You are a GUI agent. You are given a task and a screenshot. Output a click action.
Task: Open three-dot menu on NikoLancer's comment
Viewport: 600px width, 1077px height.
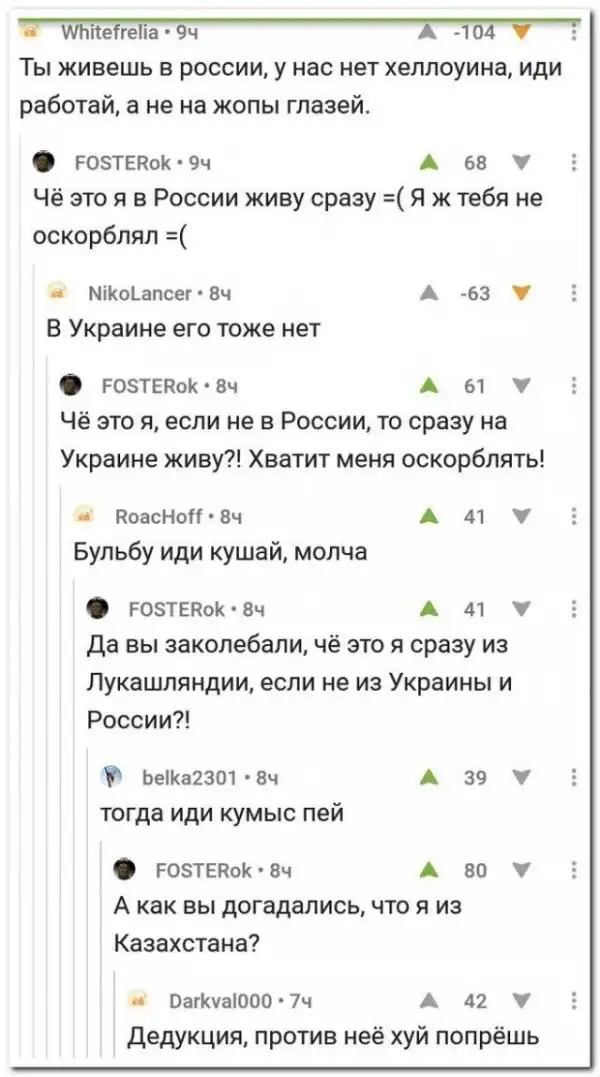(x=573, y=293)
